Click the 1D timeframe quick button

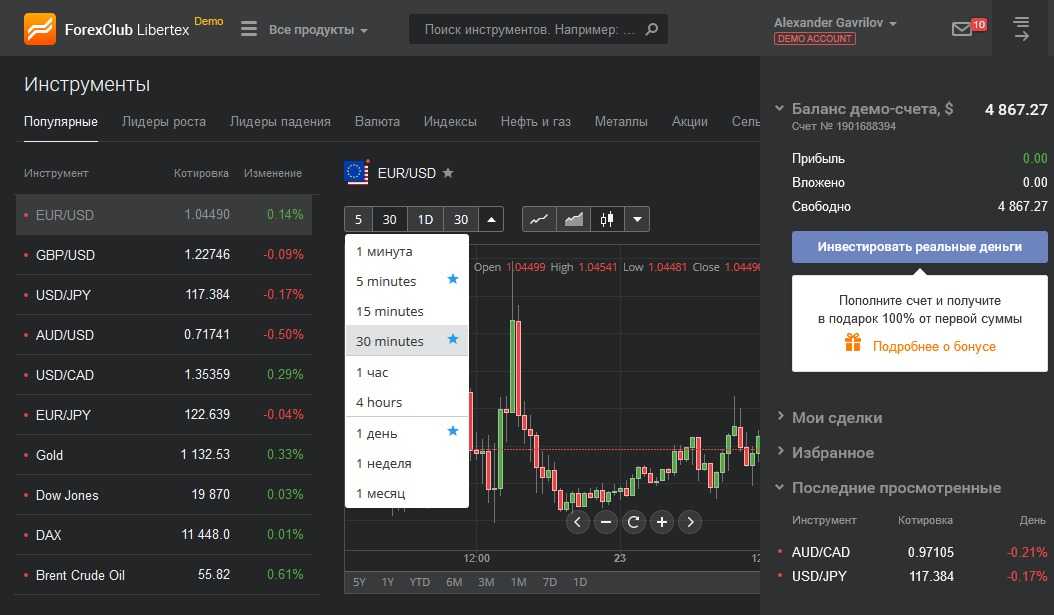pyautogui.click(x=425, y=219)
